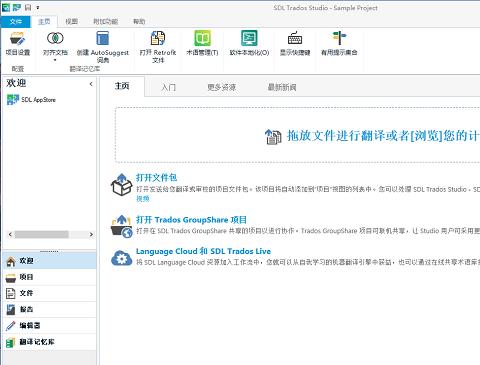The height and width of the screenshot is (365, 480).
Task: Click the save icon in quick access toolbar
Action: [x=28, y=7]
